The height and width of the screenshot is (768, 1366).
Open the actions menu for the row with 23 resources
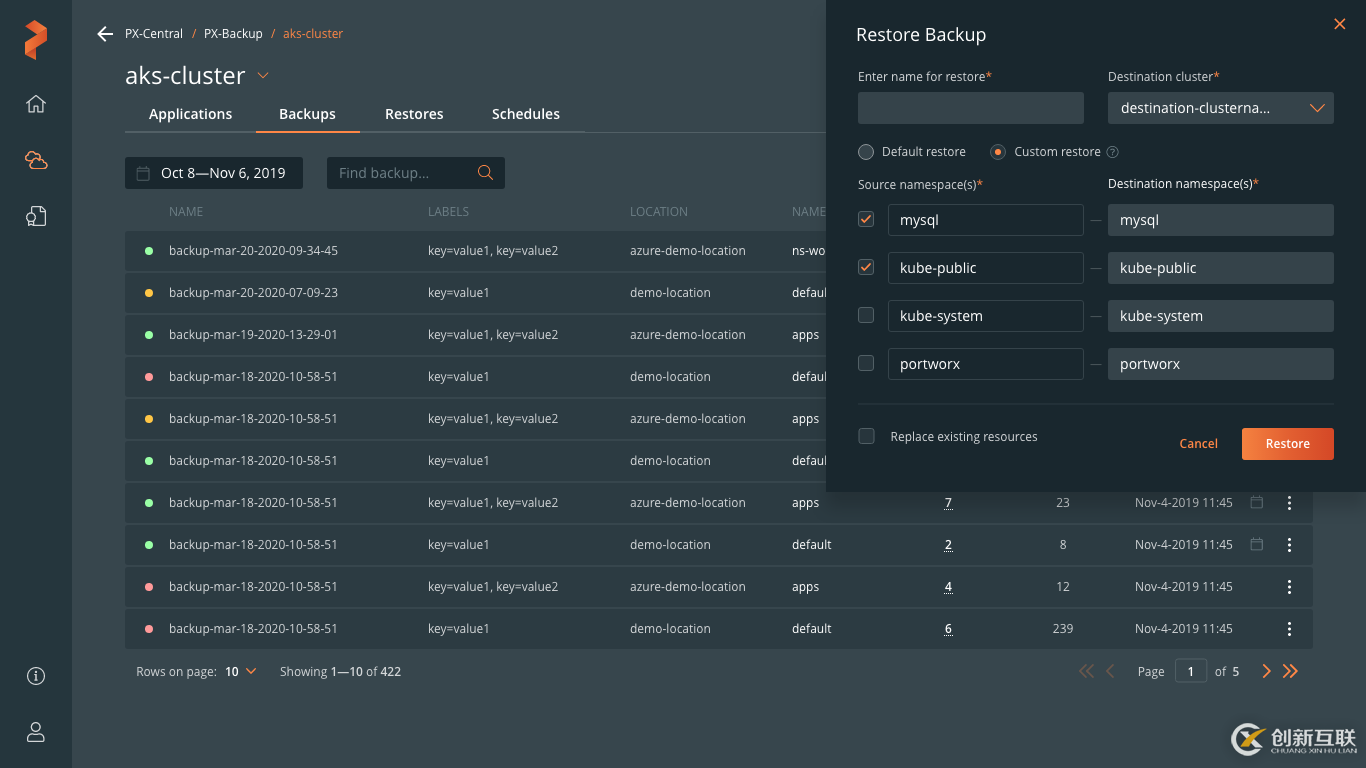click(x=1289, y=503)
